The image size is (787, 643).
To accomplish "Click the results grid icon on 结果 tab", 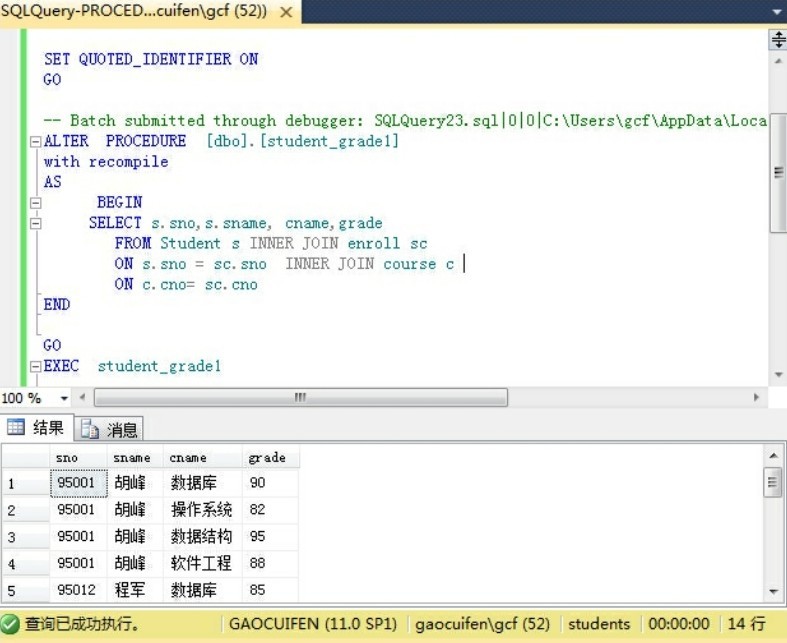I will pyautogui.click(x=16, y=428).
